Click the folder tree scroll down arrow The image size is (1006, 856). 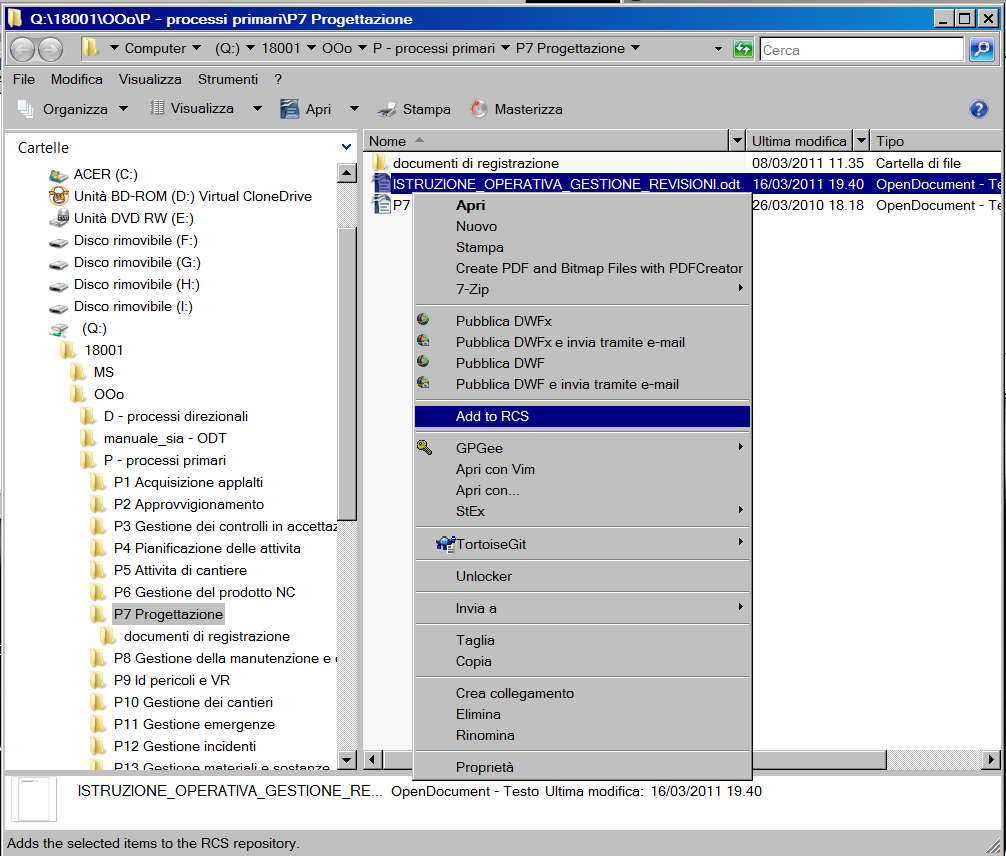click(x=346, y=760)
